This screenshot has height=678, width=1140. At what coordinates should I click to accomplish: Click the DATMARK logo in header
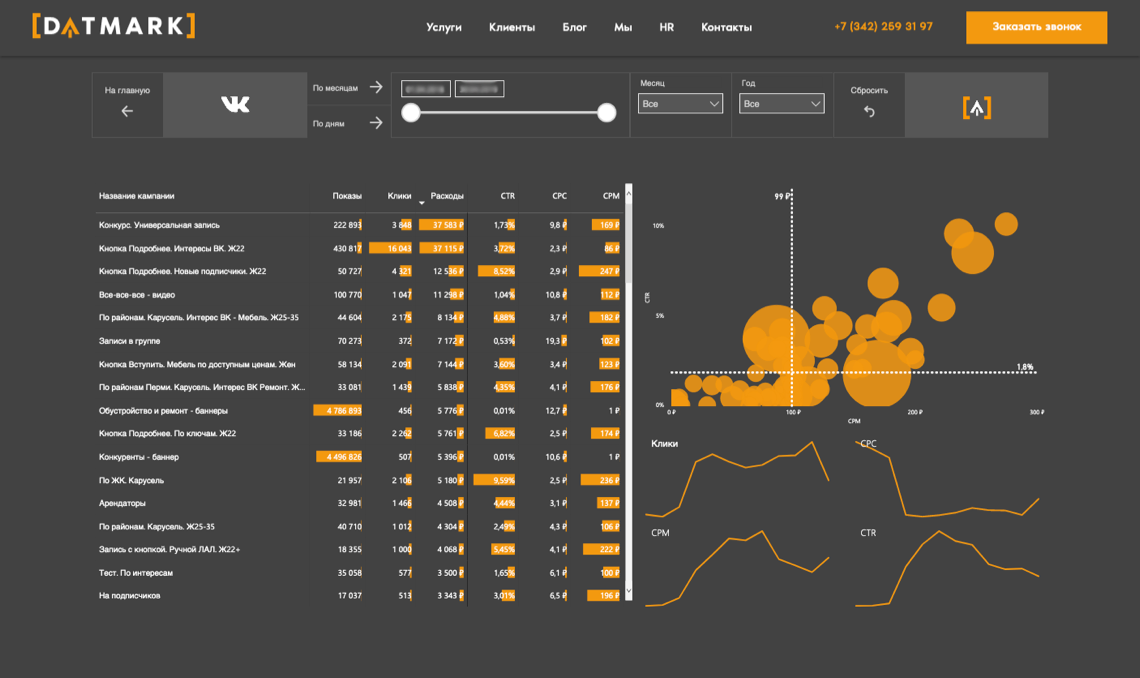(x=113, y=26)
